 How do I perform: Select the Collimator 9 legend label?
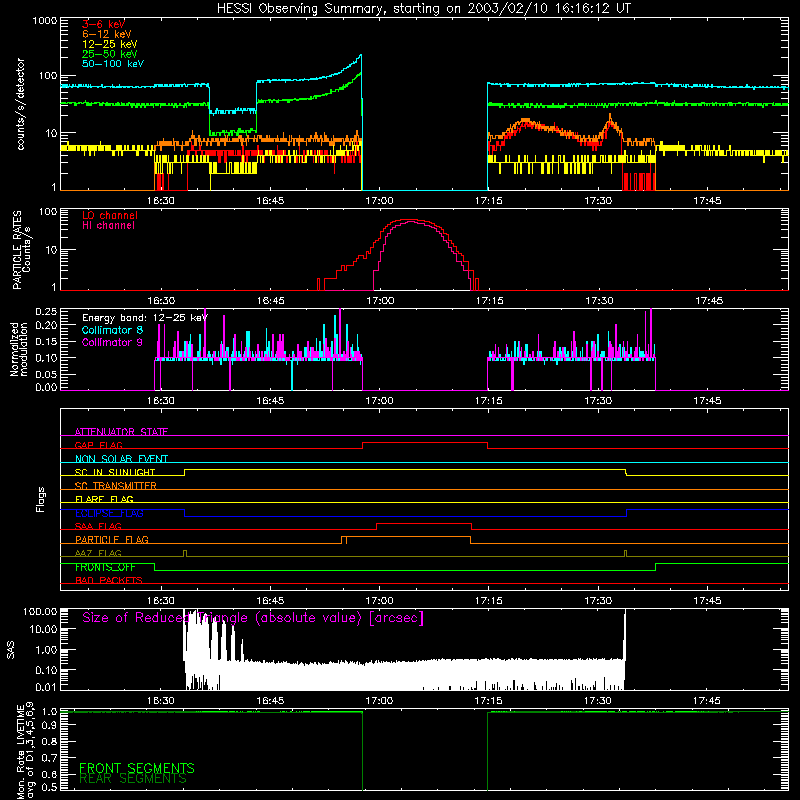pyautogui.click(x=112, y=342)
